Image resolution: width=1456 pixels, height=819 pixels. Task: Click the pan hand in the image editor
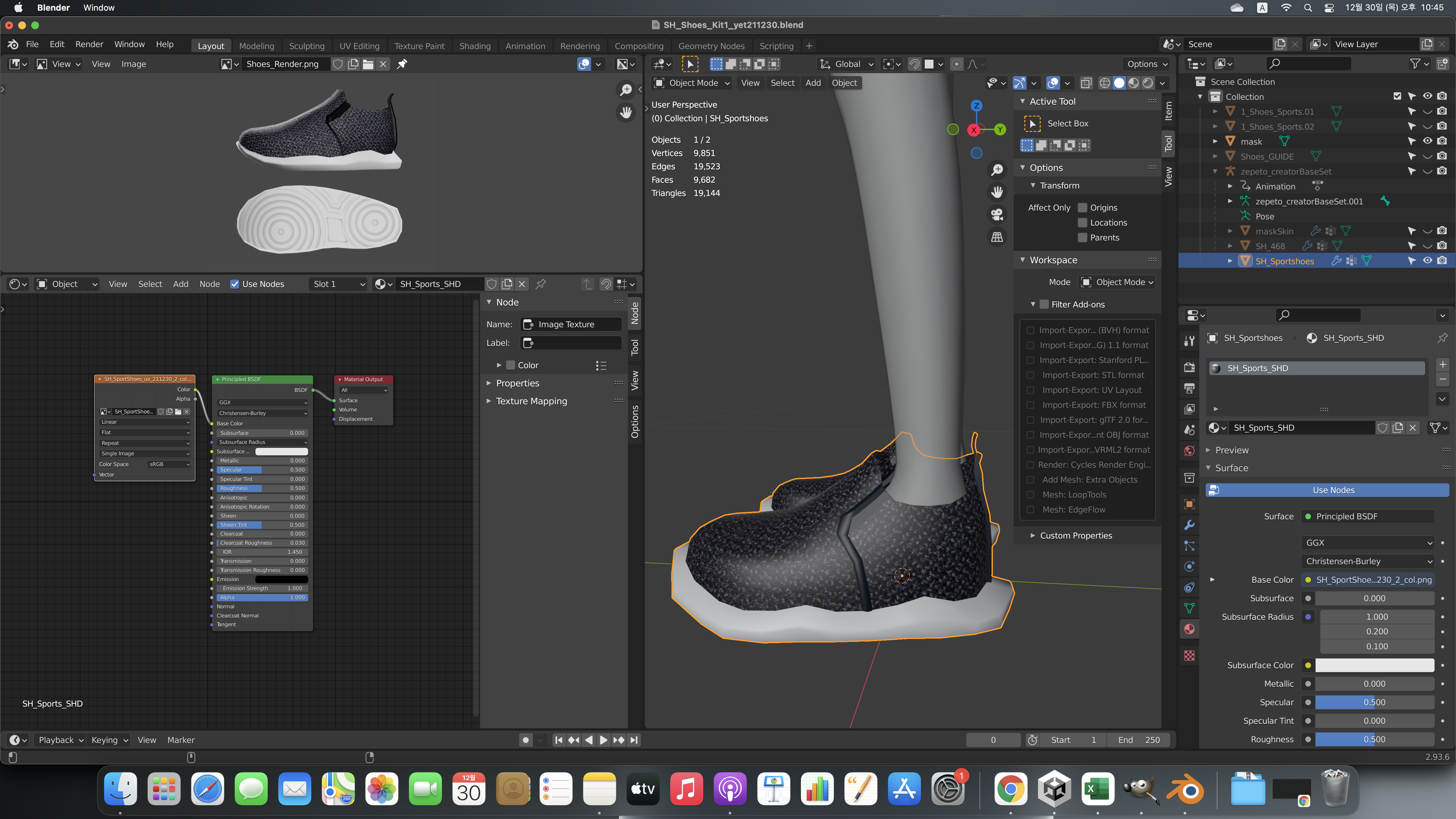click(626, 112)
